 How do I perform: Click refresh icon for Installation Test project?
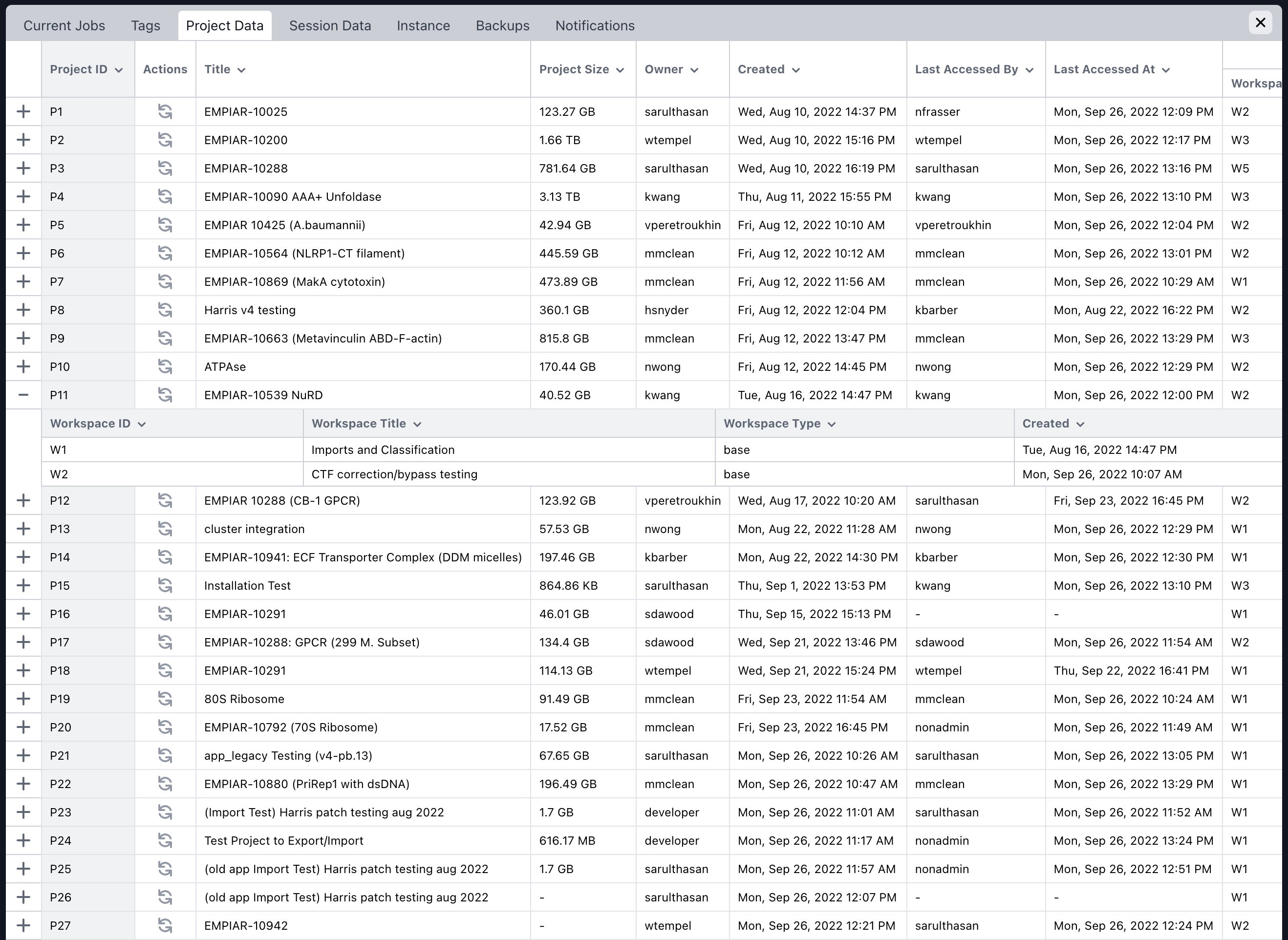click(165, 585)
